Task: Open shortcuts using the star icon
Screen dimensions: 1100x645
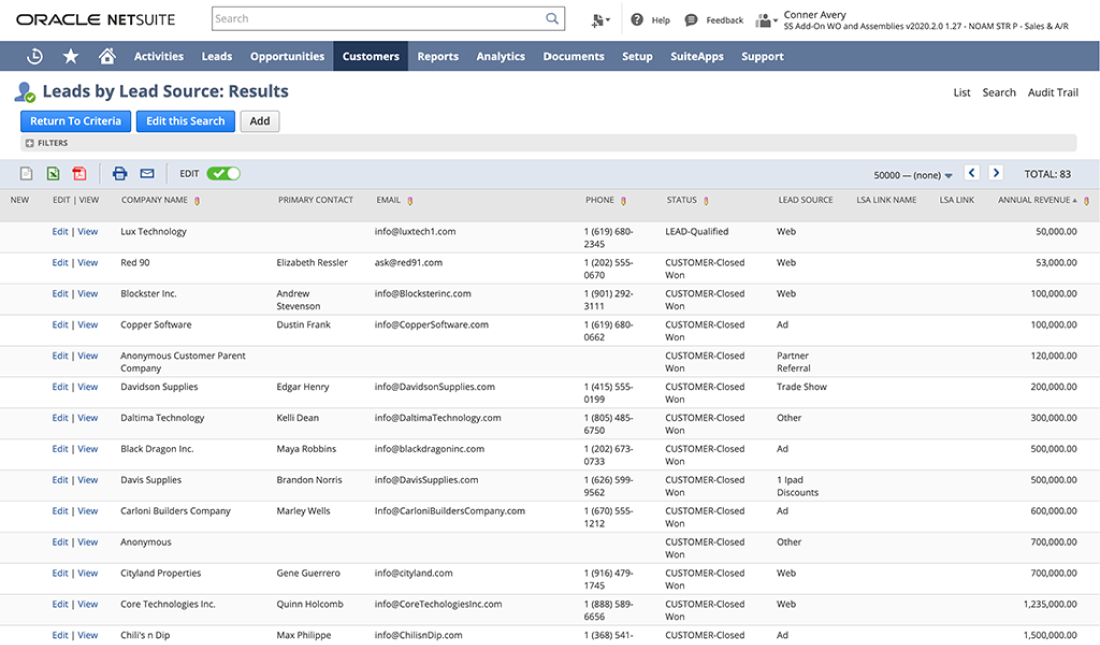Action: click(70, 56)
